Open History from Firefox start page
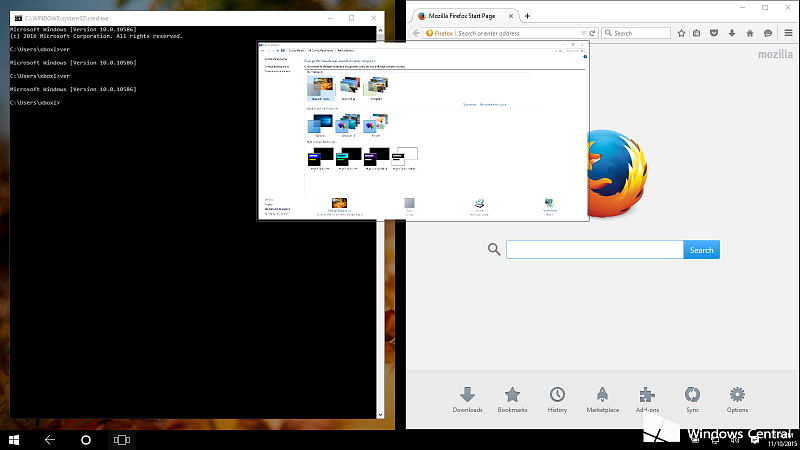The height and width of the screenshot is (450, 800). click(557, 399)
